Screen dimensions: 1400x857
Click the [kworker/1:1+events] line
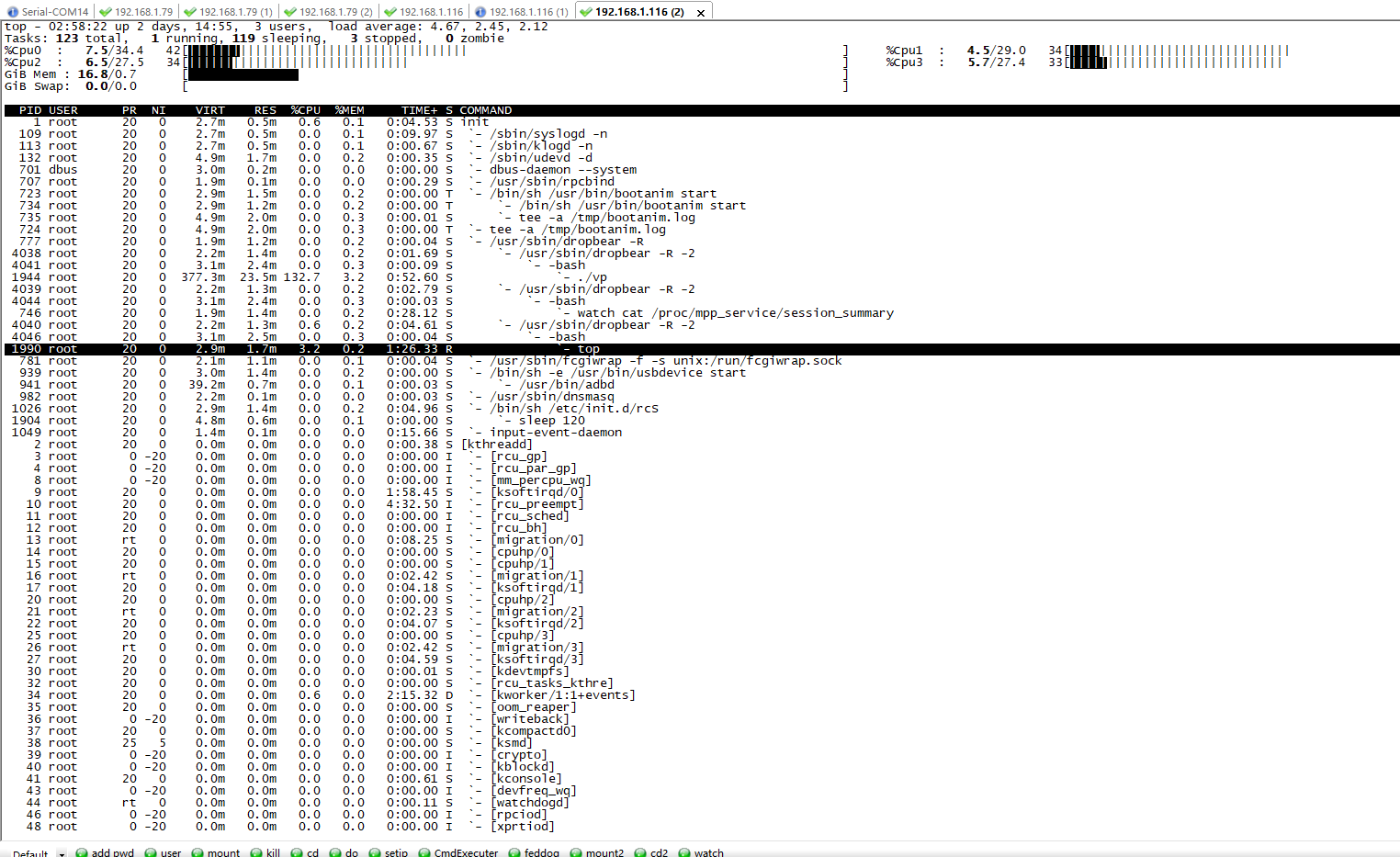pyautogui.click(x=702, y=695)
